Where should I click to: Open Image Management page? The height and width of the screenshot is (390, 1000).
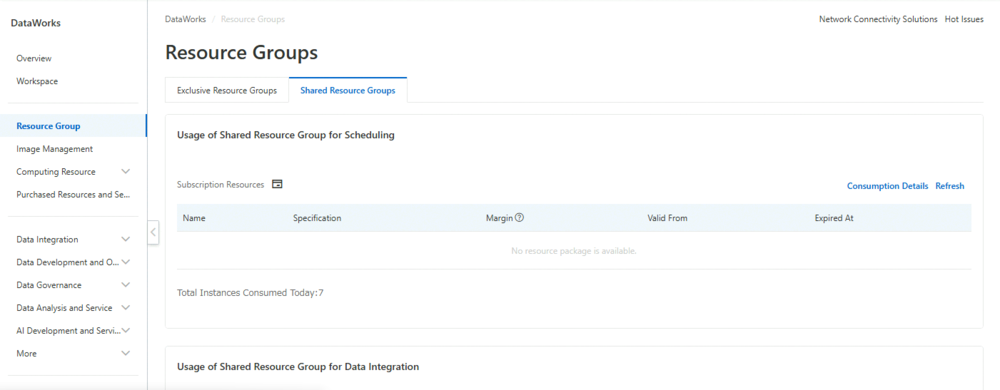(x=55, y=149)
